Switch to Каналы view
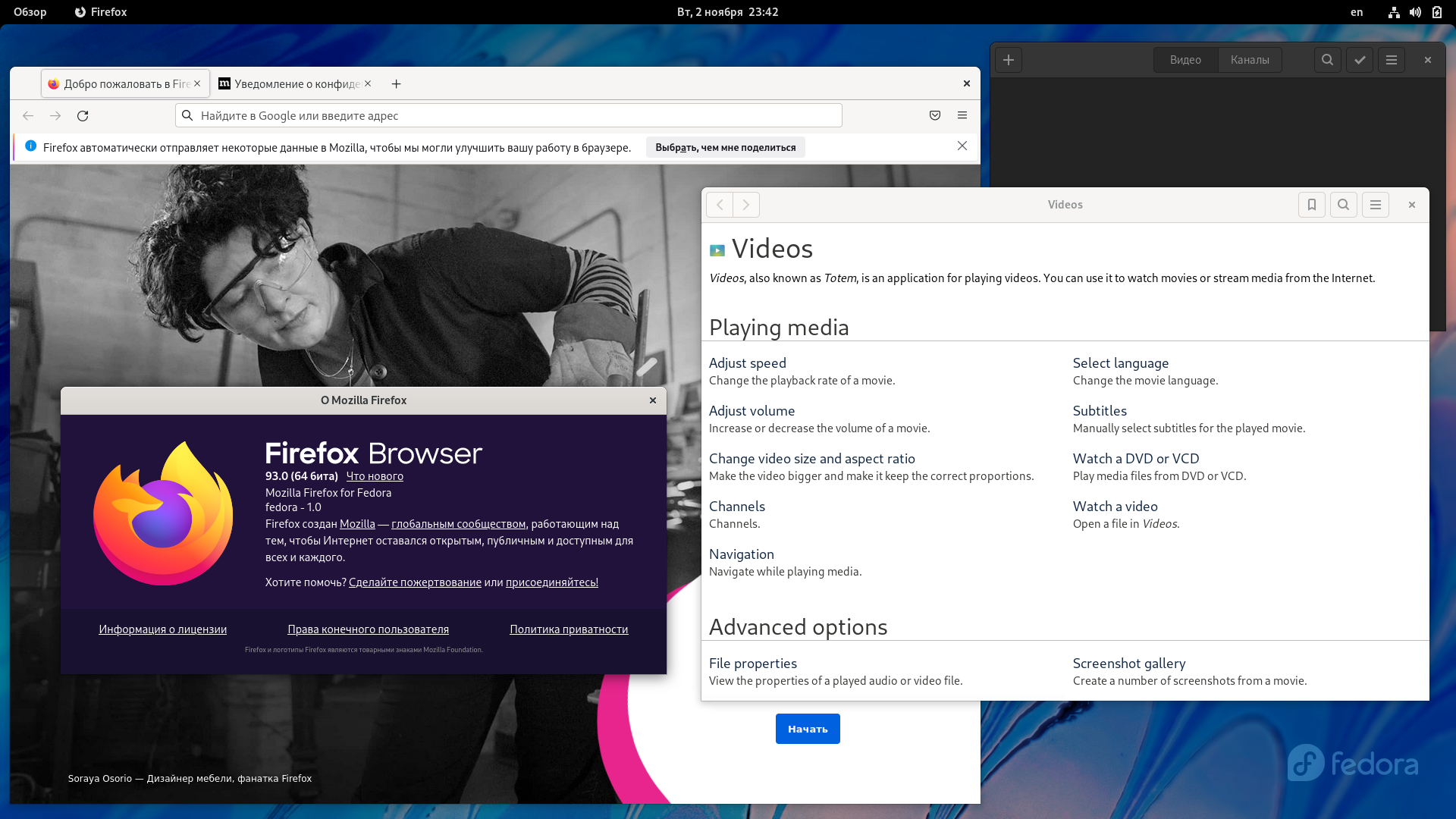1456x819 pixels. (x=1250, y=60)
